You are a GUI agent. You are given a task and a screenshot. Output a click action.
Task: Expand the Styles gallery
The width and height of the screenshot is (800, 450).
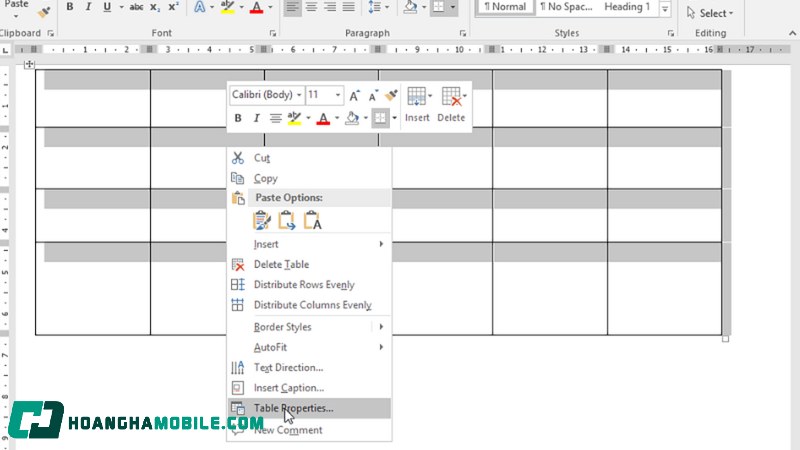(x=665, y=9)
